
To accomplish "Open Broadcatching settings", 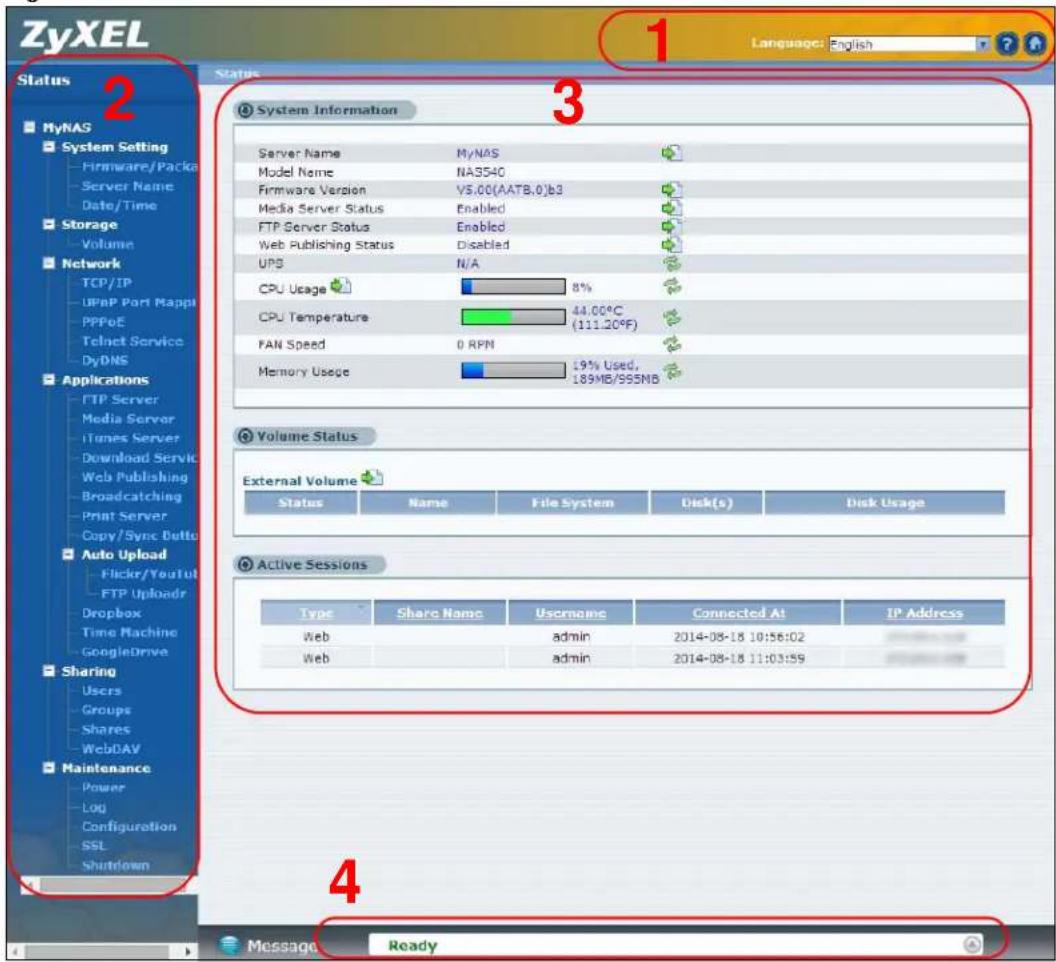I will tap(131, 496).
